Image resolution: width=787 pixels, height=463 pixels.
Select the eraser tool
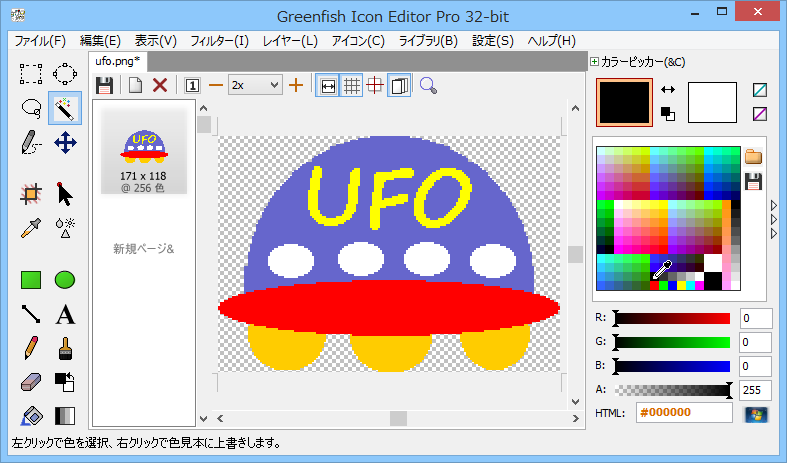(x=31, y=382)
